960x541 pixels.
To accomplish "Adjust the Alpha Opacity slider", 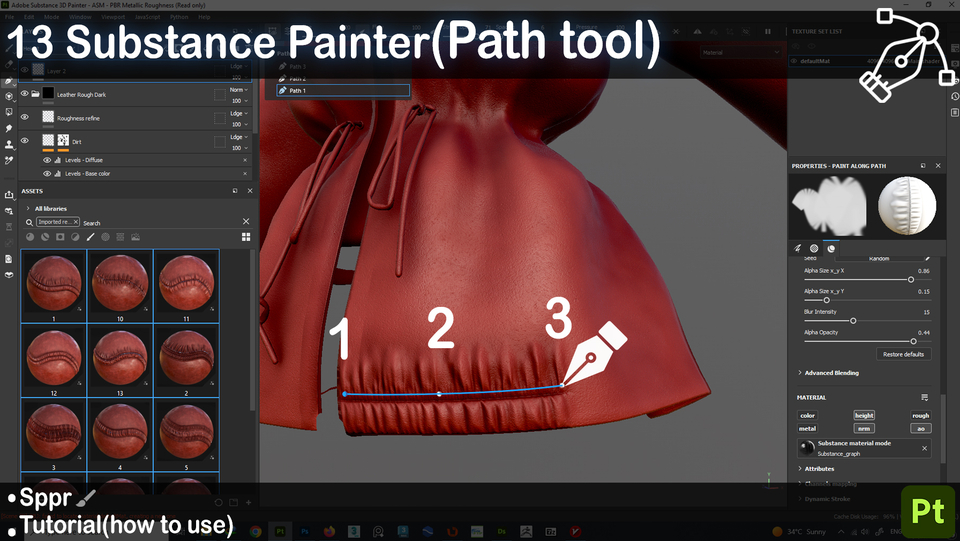I will coord(867,341).
